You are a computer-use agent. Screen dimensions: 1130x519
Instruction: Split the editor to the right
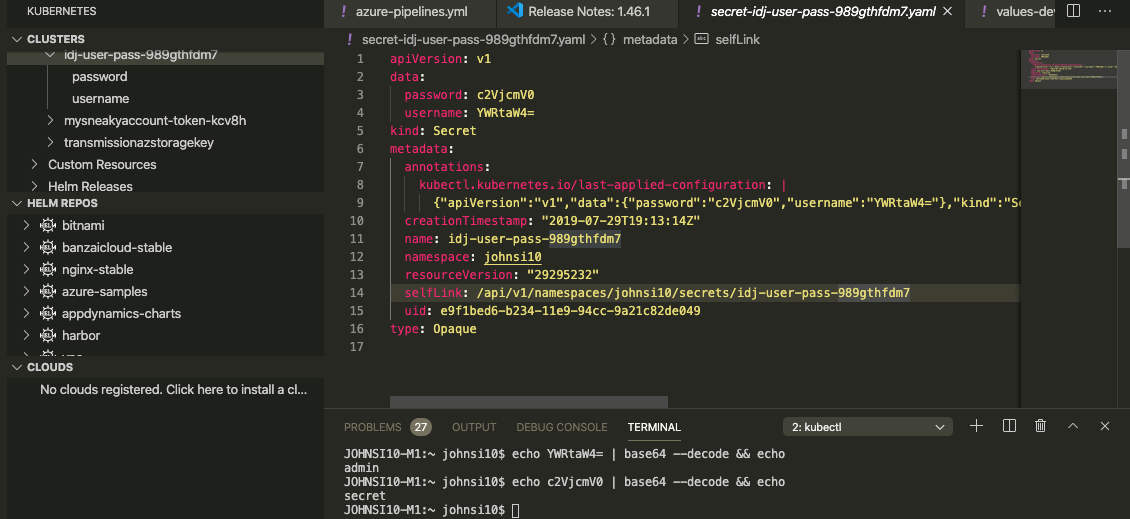[x=1073, y=12]
